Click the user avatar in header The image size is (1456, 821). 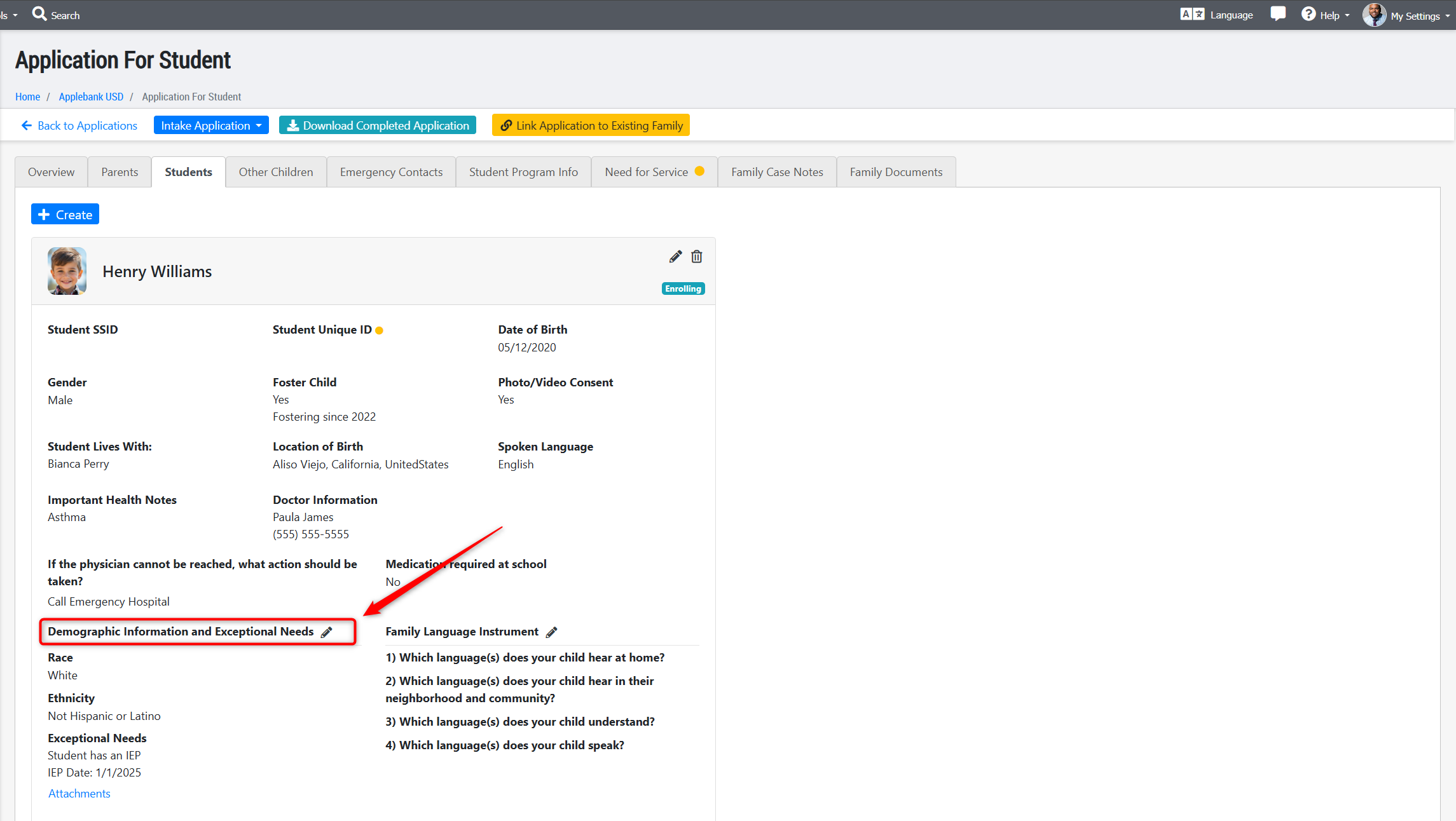pyautogui.click(x=1373, y=15)
